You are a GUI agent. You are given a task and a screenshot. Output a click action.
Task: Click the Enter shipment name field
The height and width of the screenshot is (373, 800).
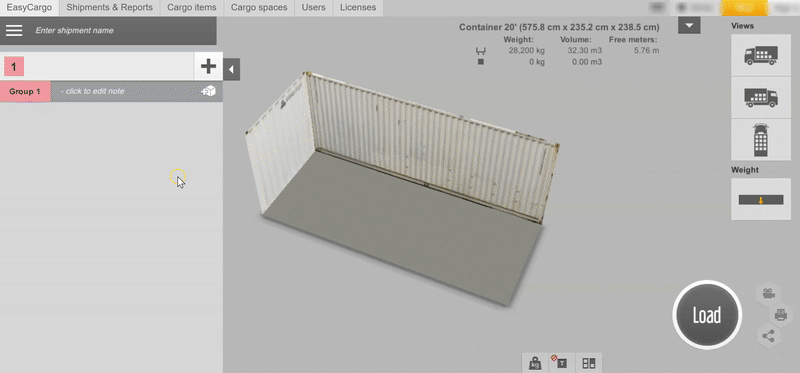pyautogui.click(x=122, y=31)
